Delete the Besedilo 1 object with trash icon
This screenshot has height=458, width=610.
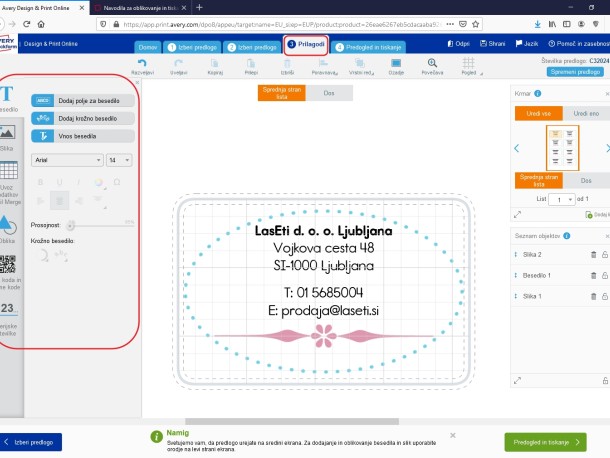point(594,276)
